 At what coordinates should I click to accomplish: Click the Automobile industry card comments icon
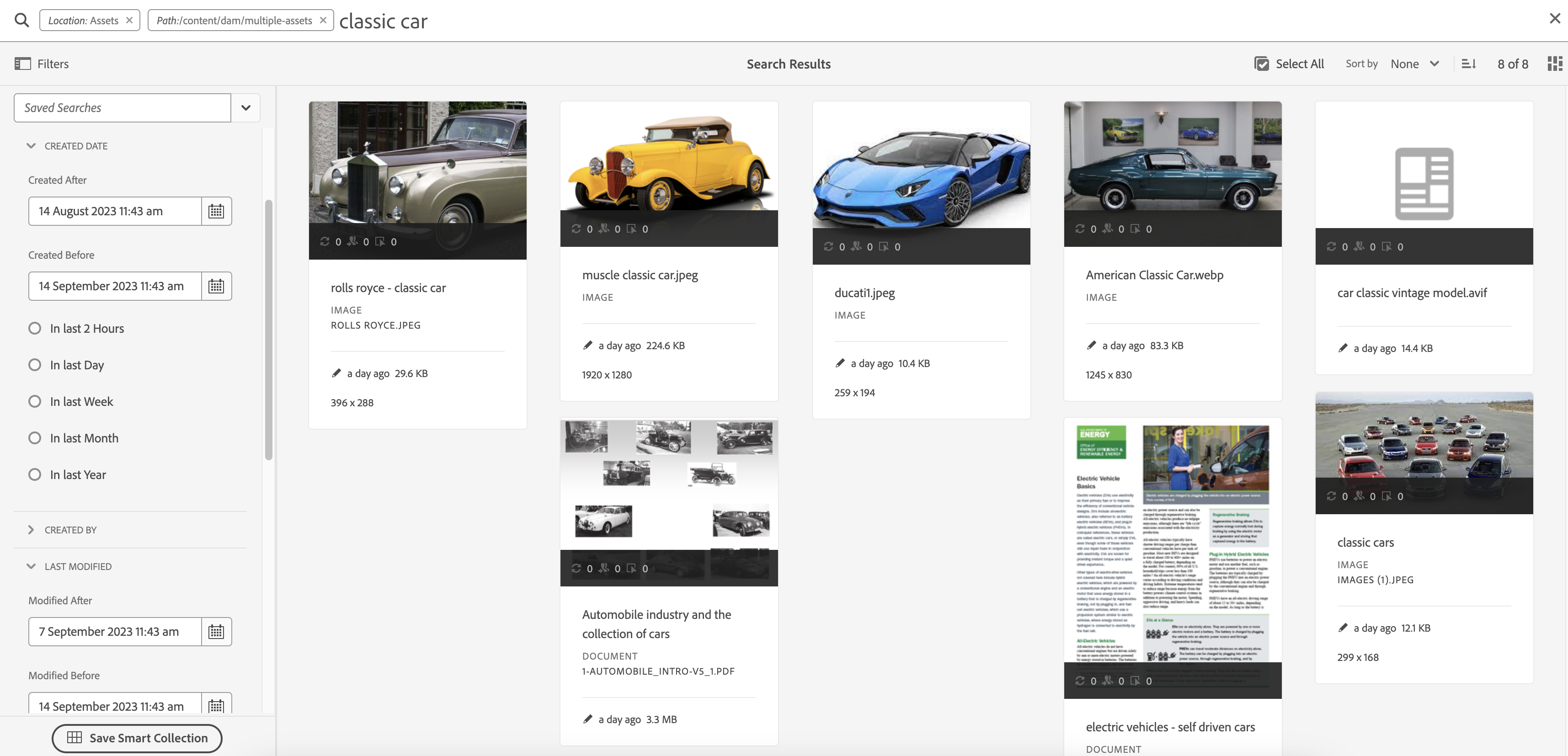pos(631,568)
